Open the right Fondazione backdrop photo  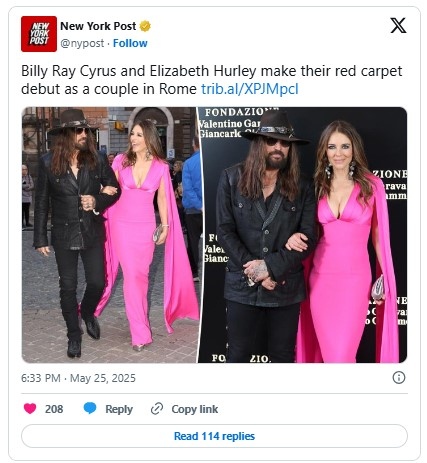click(x=303, y=235)
